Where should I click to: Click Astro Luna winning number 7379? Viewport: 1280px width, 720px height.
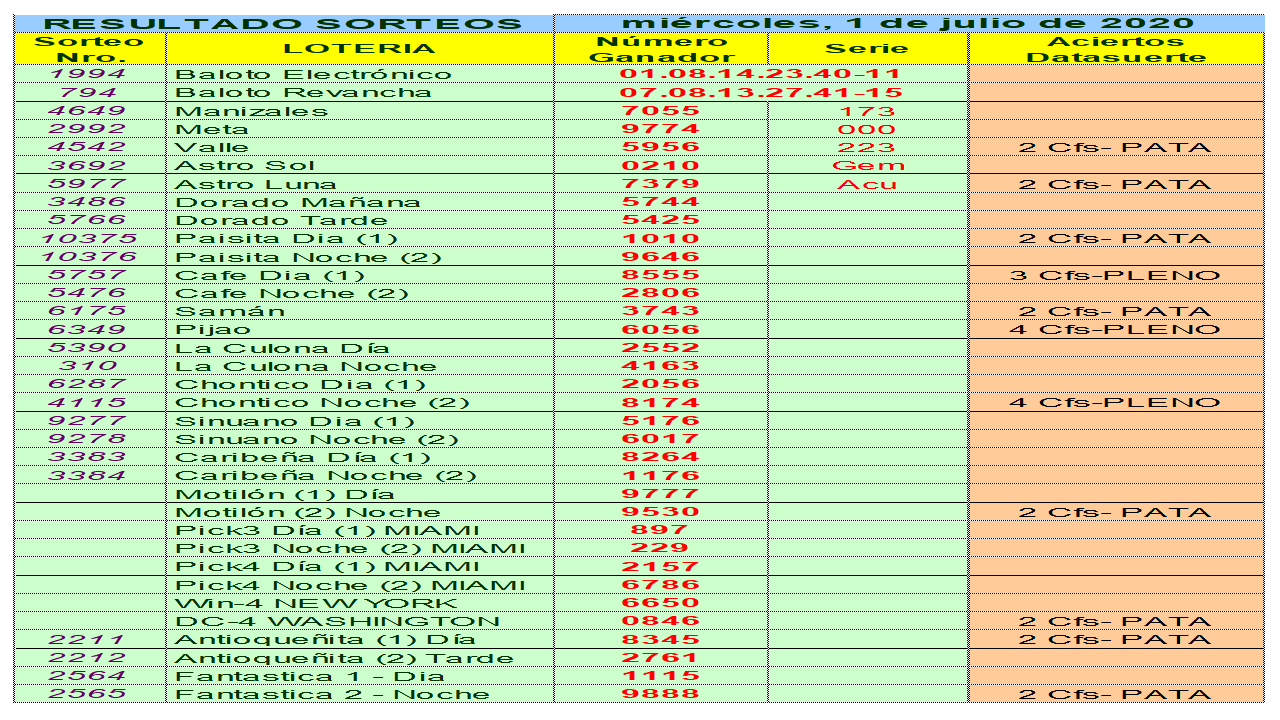[661, 184]
